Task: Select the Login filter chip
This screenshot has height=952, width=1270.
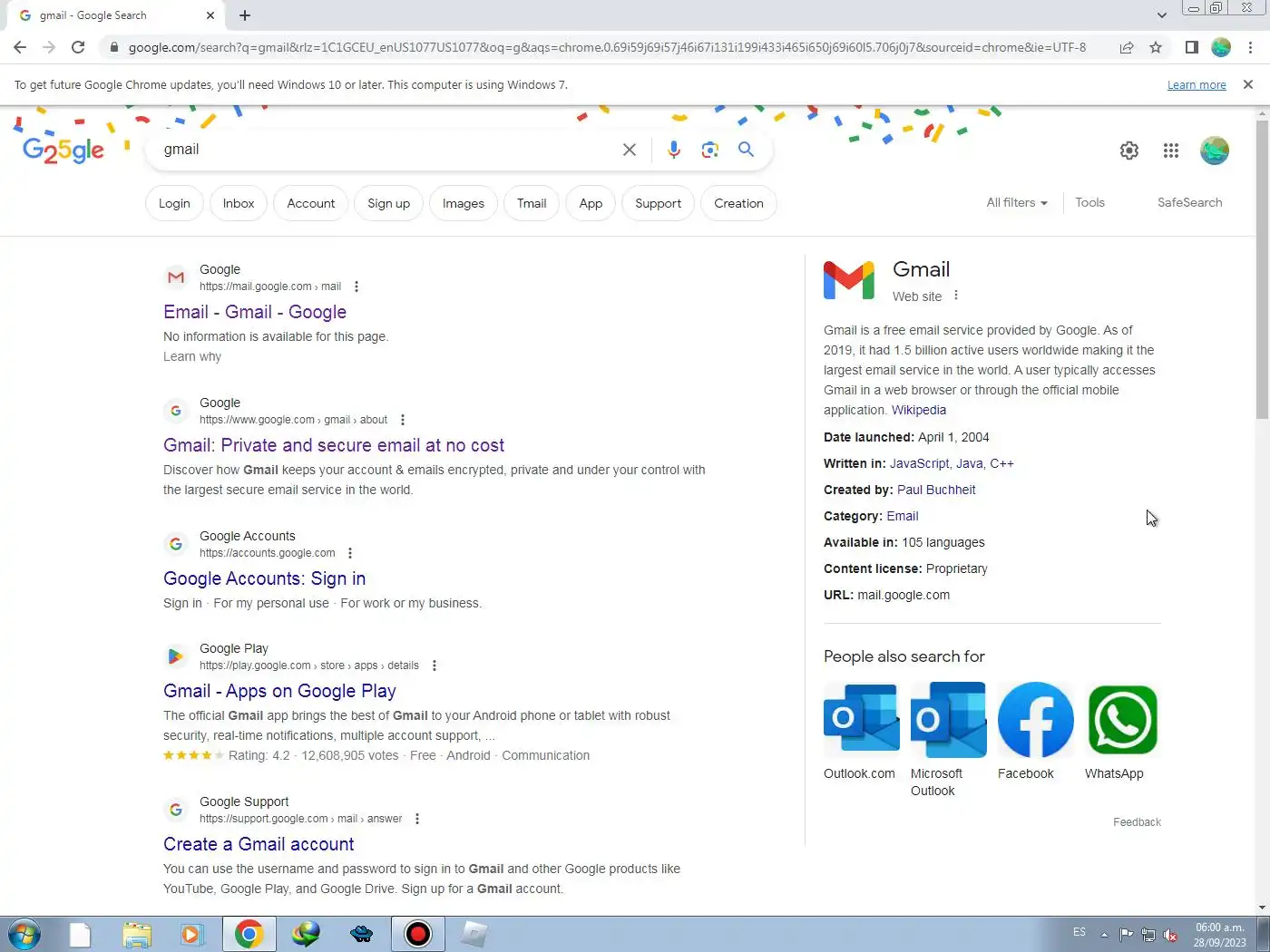Action: coord(174,203)
